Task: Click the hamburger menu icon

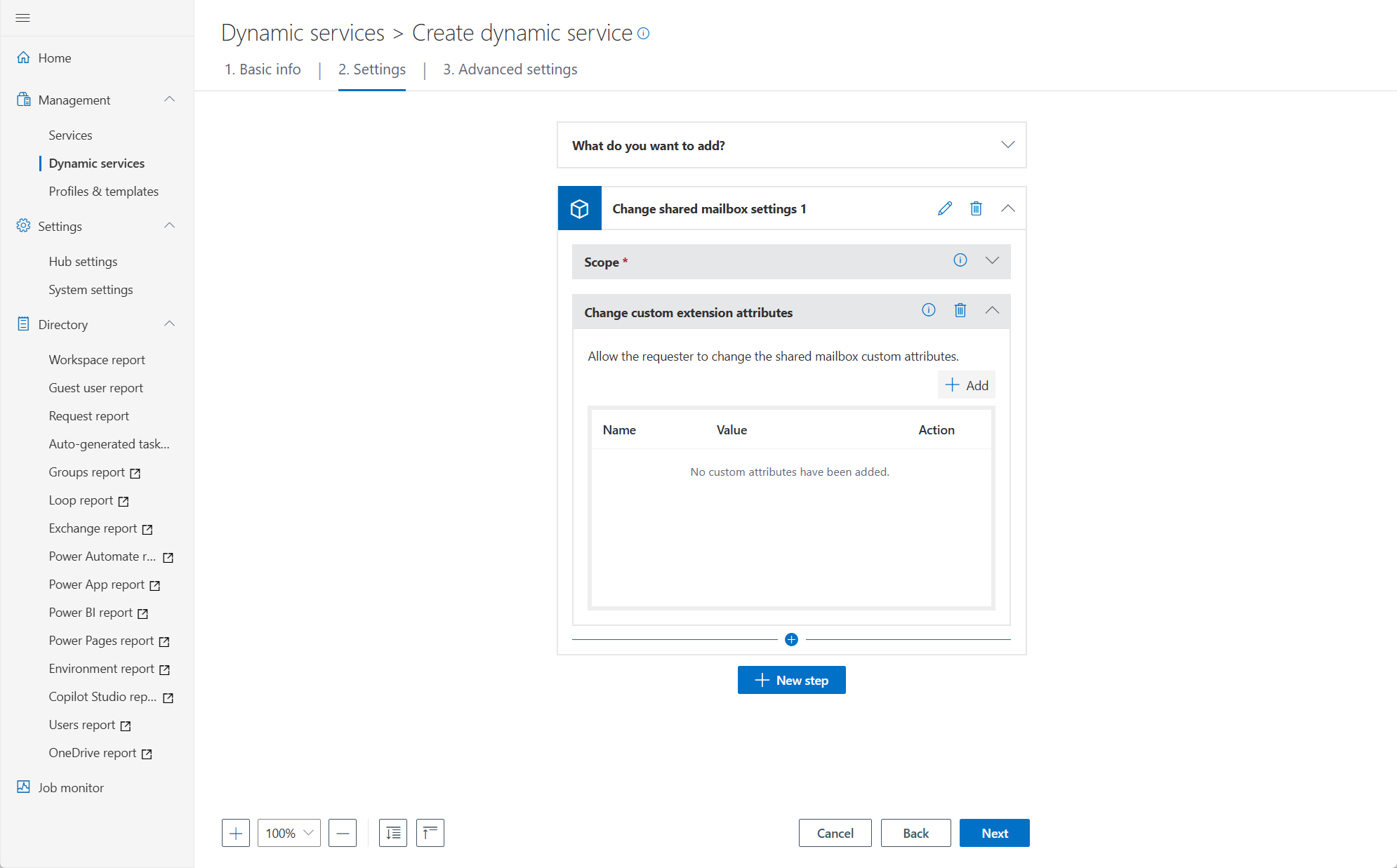Action: (22, 18)
